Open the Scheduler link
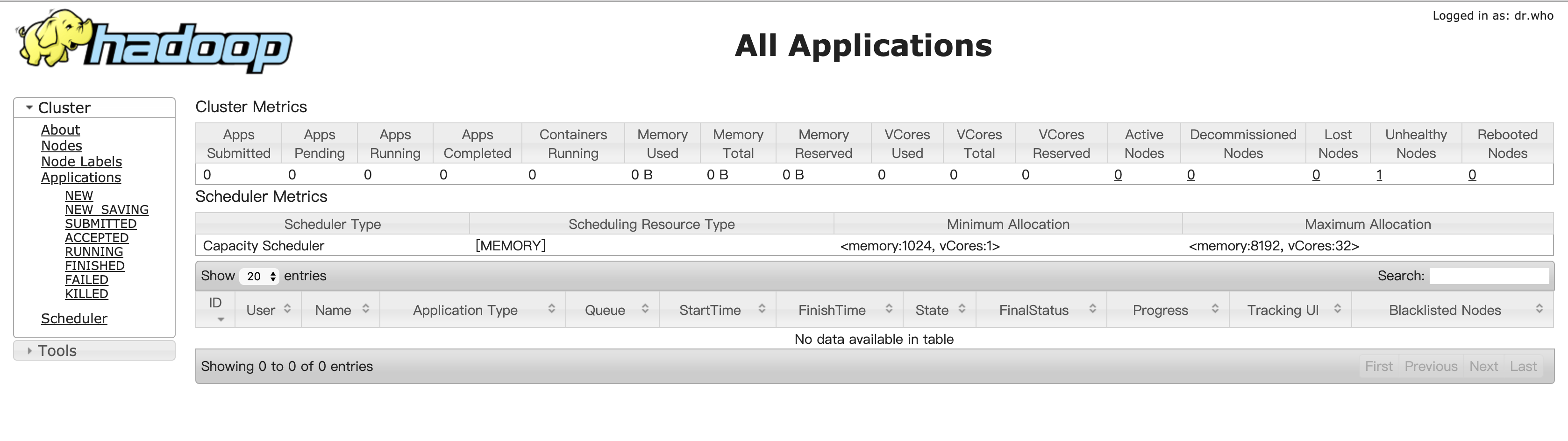1568x441 pixels. click(74, 318)
